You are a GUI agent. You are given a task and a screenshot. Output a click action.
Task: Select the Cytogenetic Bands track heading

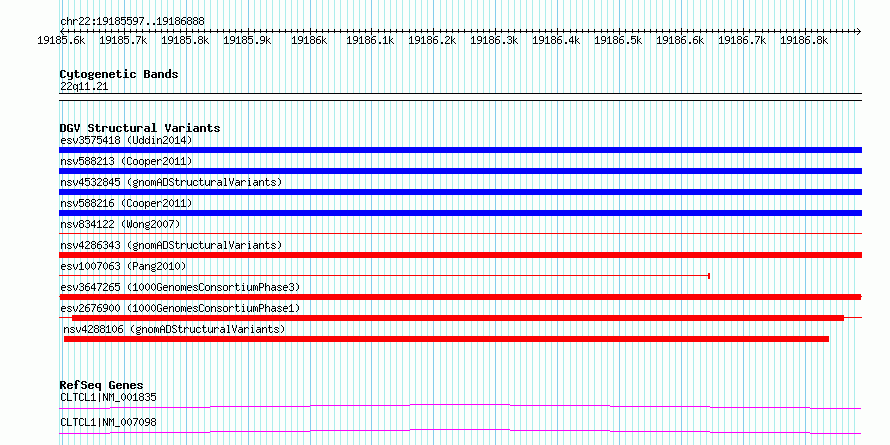[x=119, y=74]
